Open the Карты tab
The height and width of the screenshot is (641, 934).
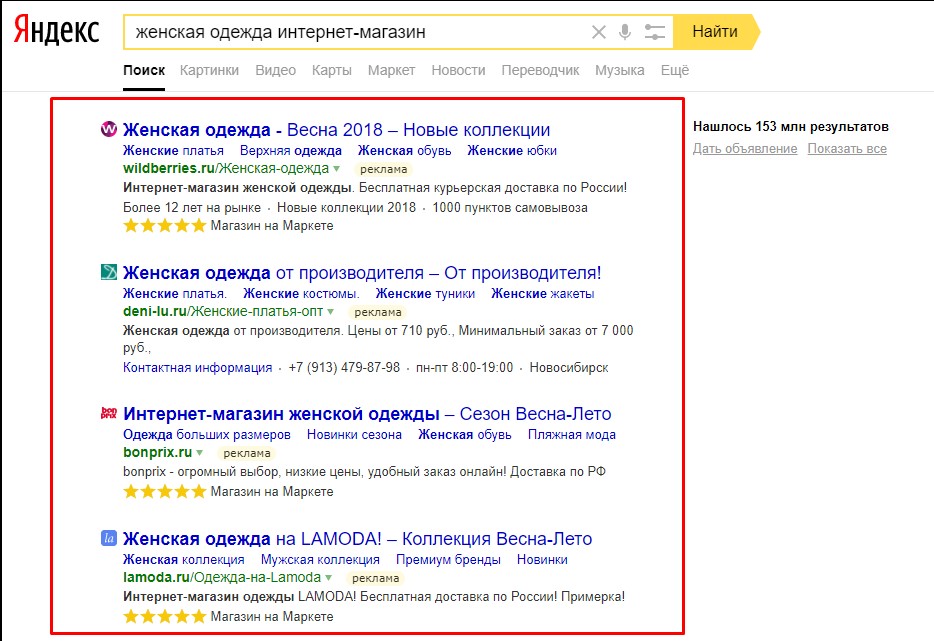pos(332,70)
